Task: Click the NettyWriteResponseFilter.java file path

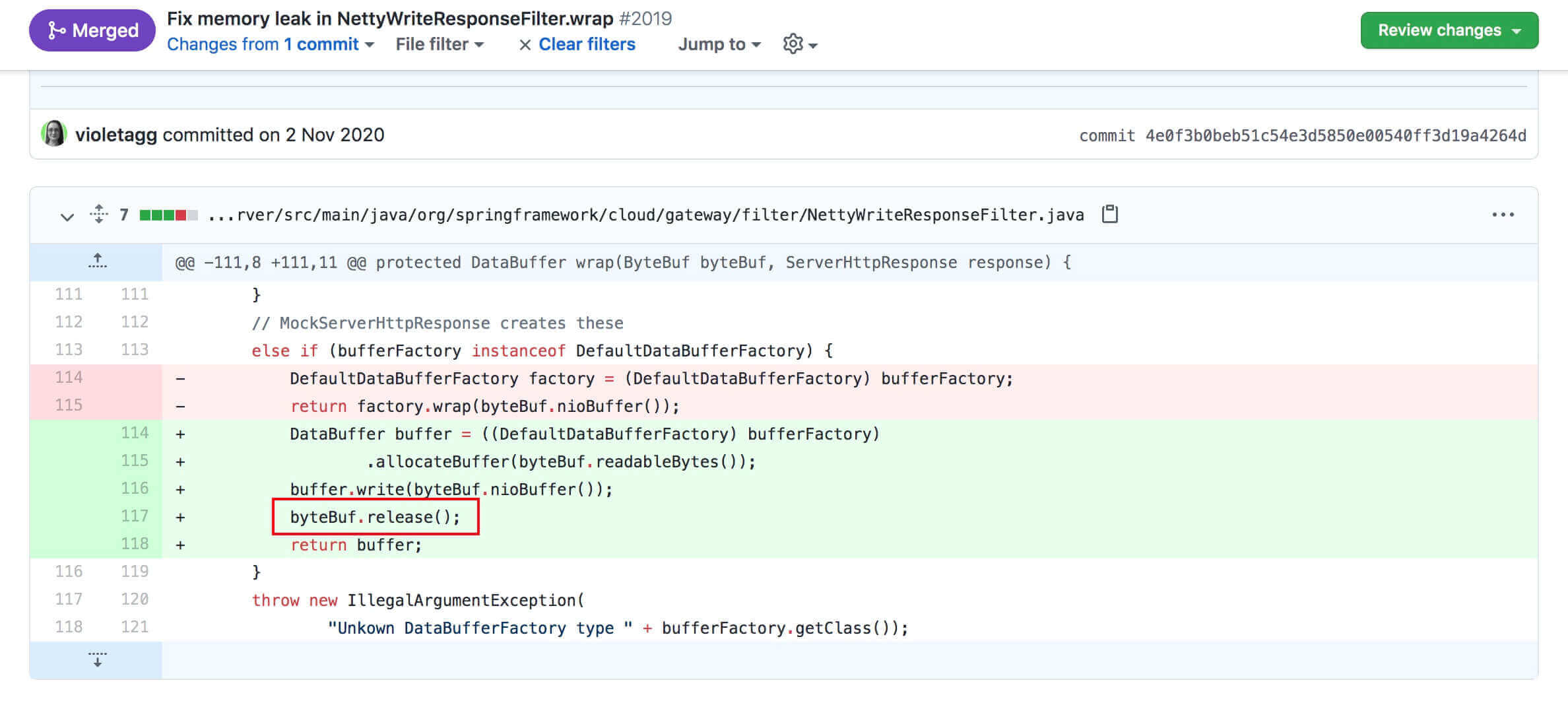Action: point(645,215)
